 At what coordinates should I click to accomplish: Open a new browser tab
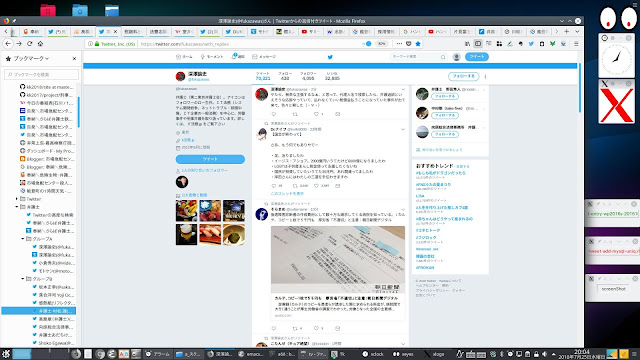[567, 31]
